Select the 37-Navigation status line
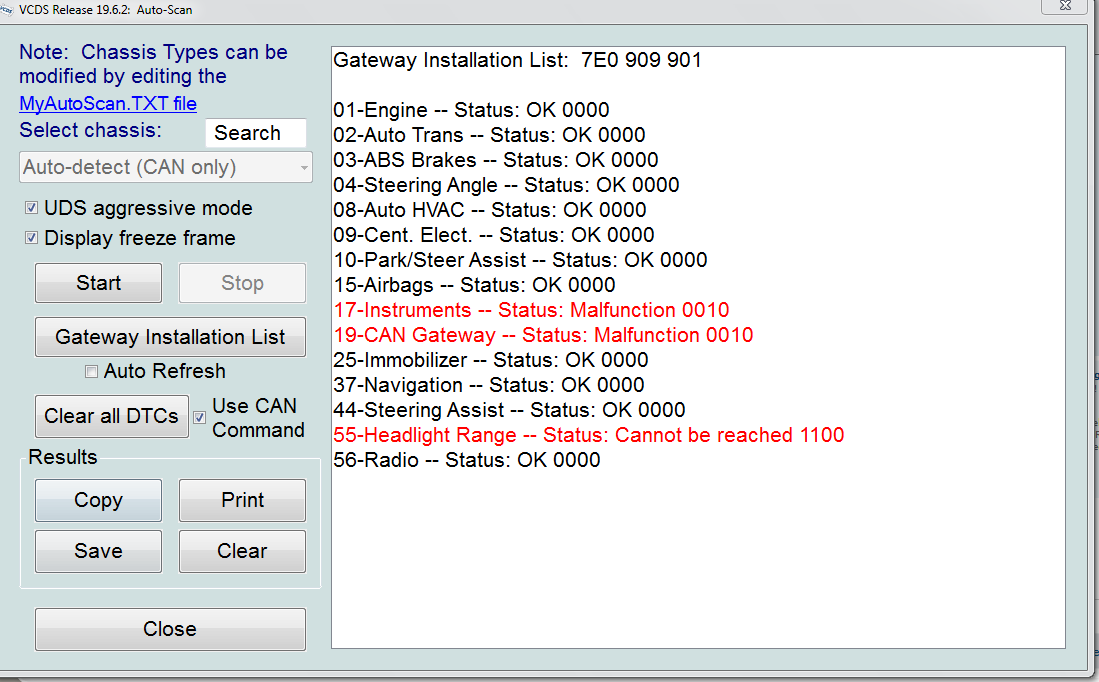 point(489,386)
